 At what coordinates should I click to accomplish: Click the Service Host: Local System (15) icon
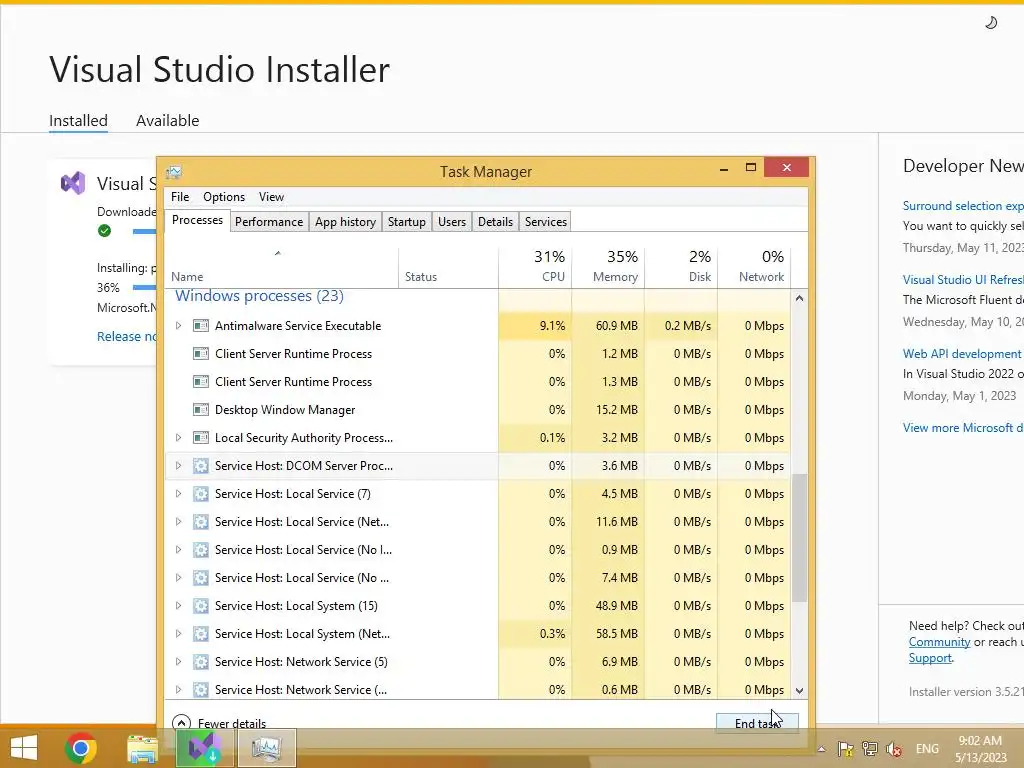click(x=201, y=605)
